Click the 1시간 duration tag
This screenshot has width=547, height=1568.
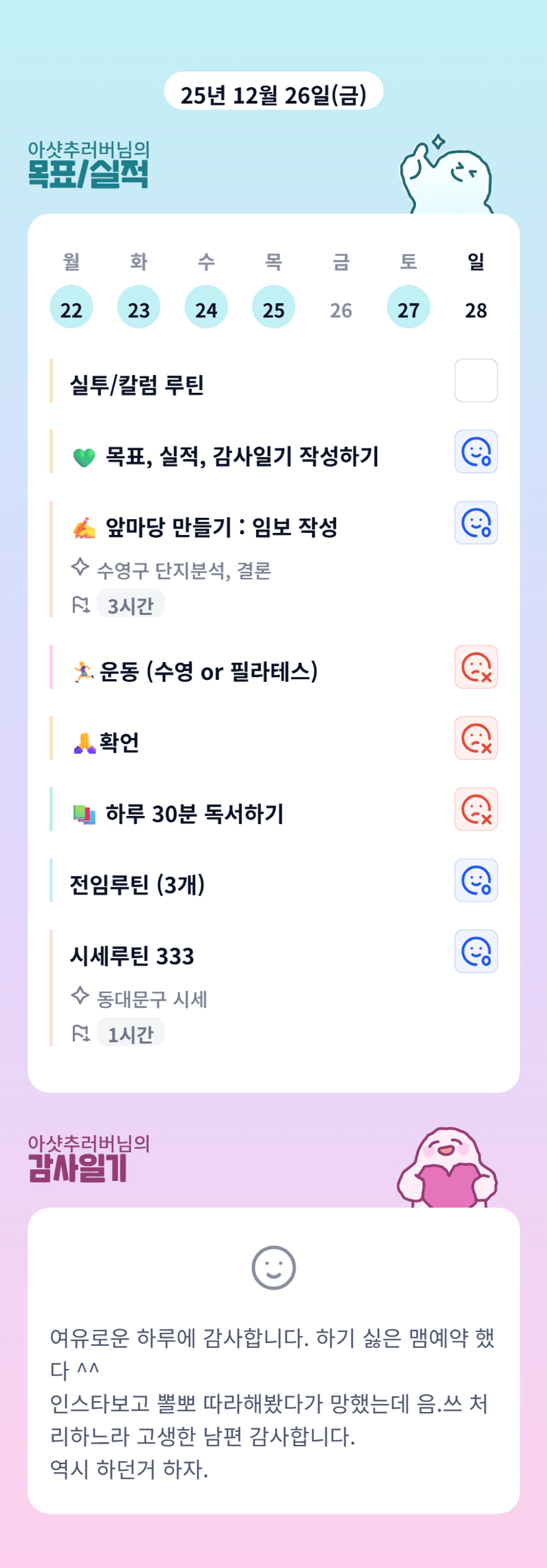point(130,1034)
